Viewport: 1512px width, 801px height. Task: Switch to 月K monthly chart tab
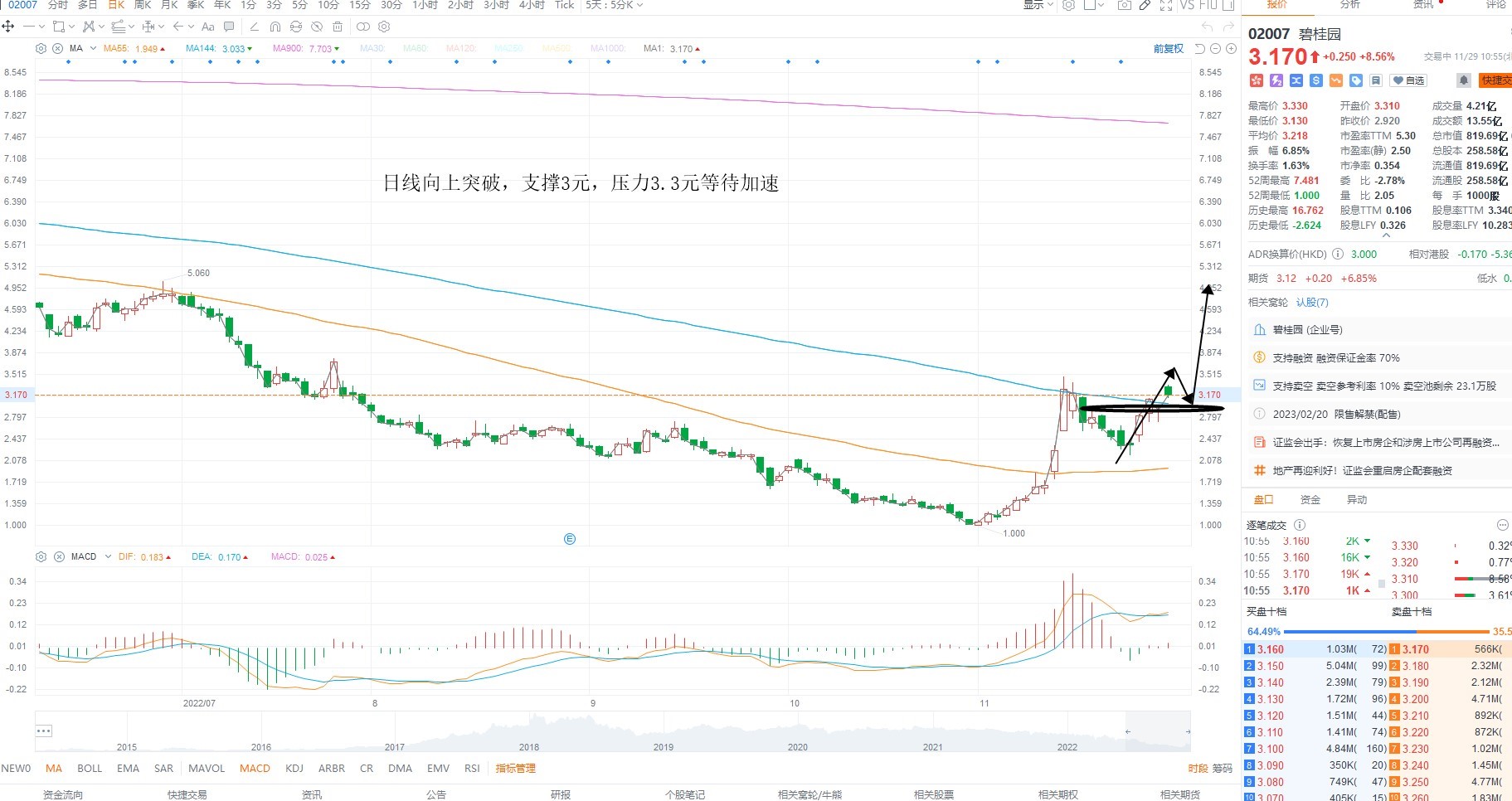pos(169,5)
